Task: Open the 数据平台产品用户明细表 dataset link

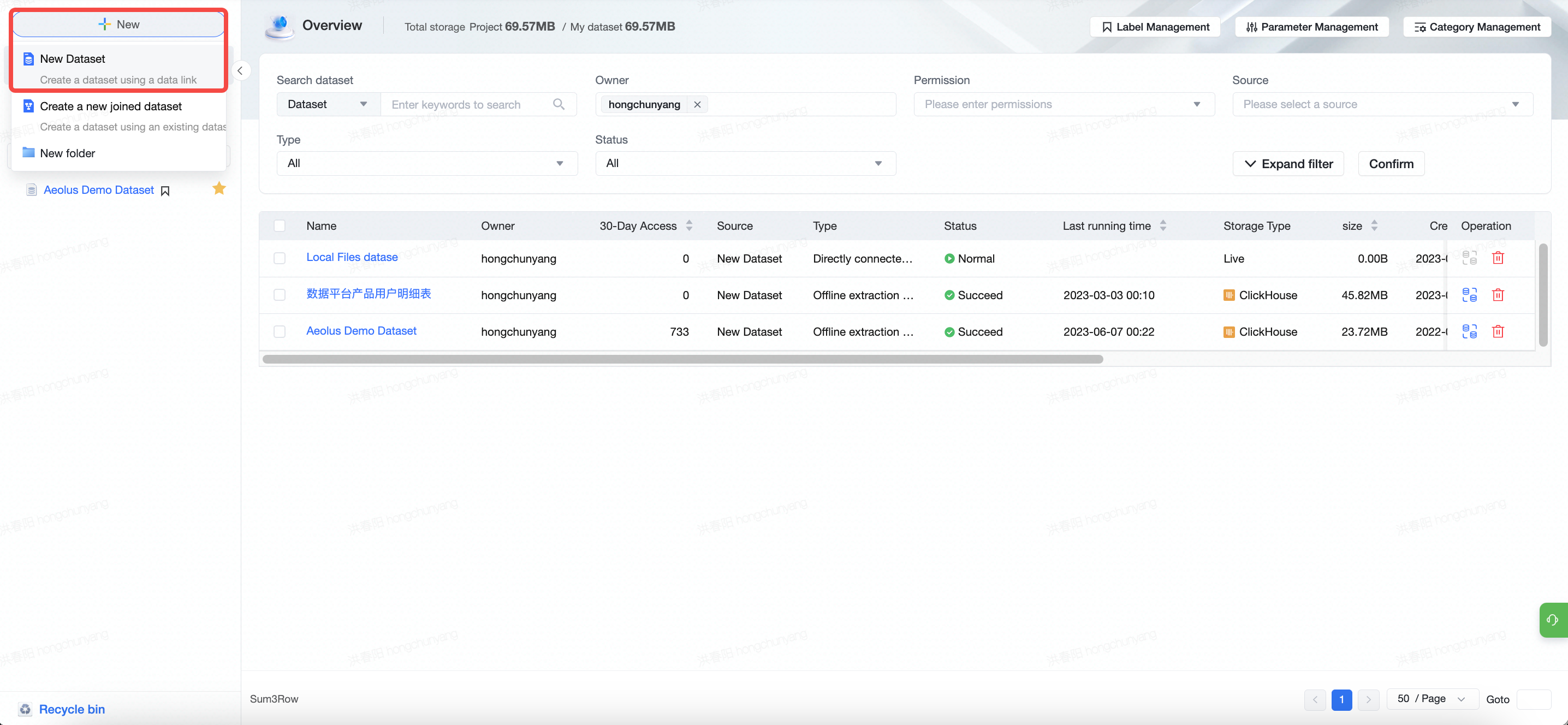Action: point(369,293)
